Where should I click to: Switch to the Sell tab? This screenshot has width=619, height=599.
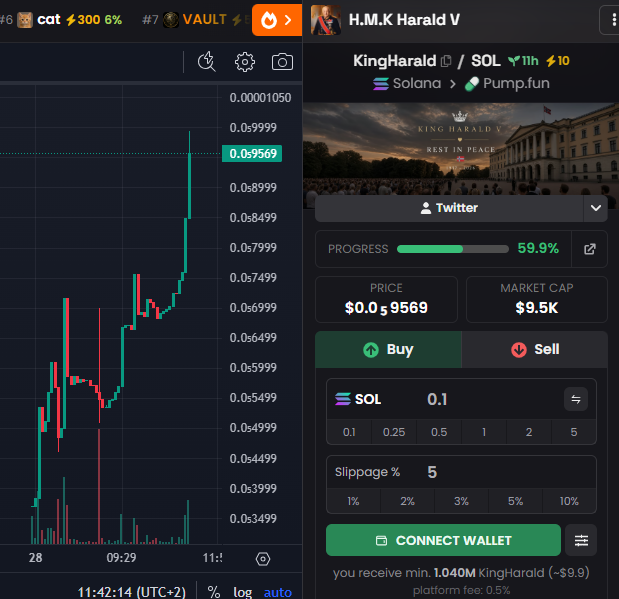coord(535,349)
